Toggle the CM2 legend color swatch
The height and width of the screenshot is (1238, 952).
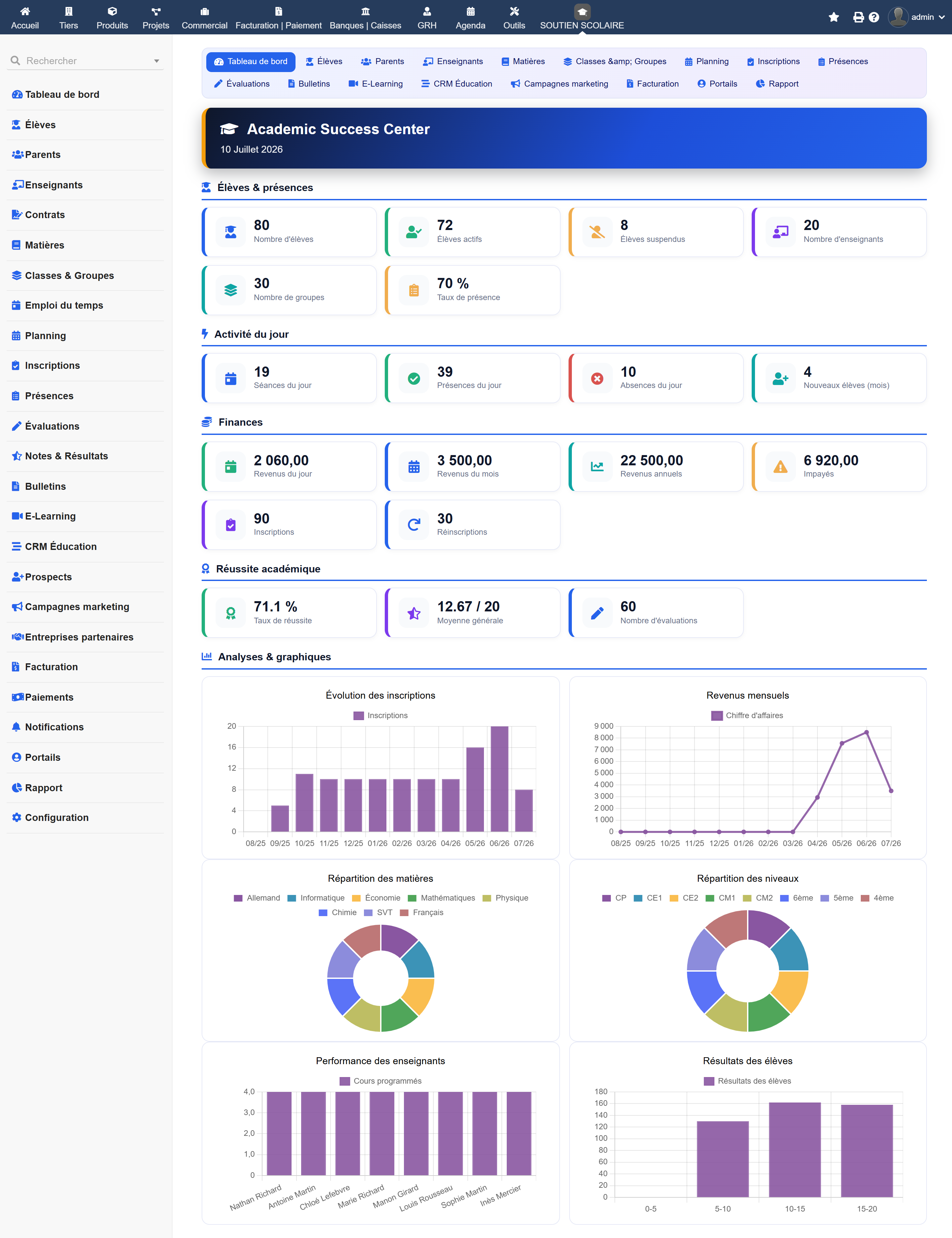click(747, 898)
